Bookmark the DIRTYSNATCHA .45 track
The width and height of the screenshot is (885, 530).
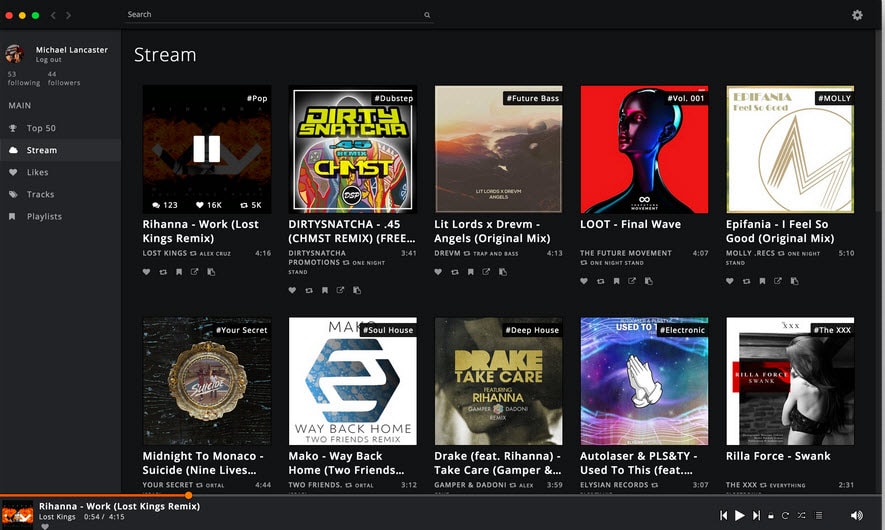(x=324, y=291)
